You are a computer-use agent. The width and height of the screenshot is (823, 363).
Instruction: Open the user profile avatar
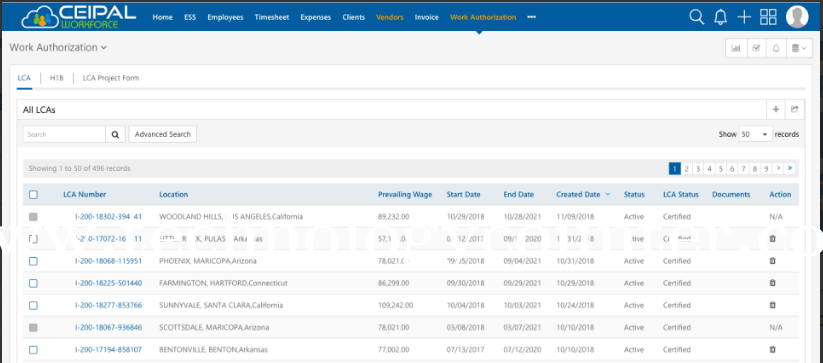point(797,17)
